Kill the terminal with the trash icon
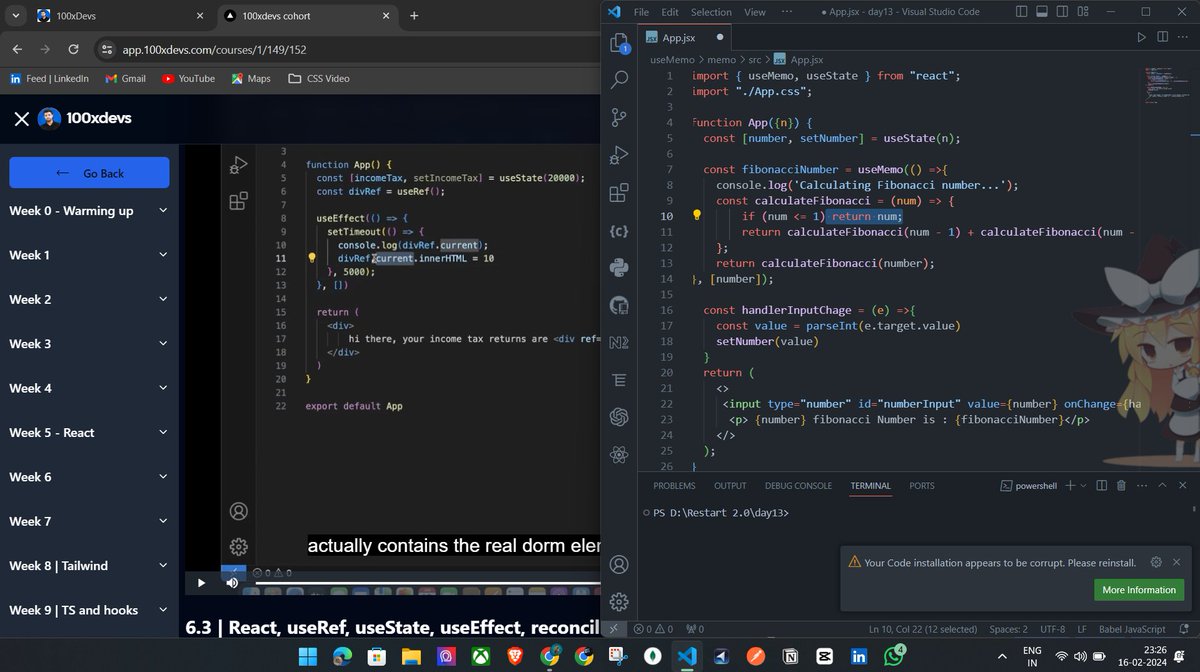The width and height of the screenshot is (1200, 672). pos(1121,485)
